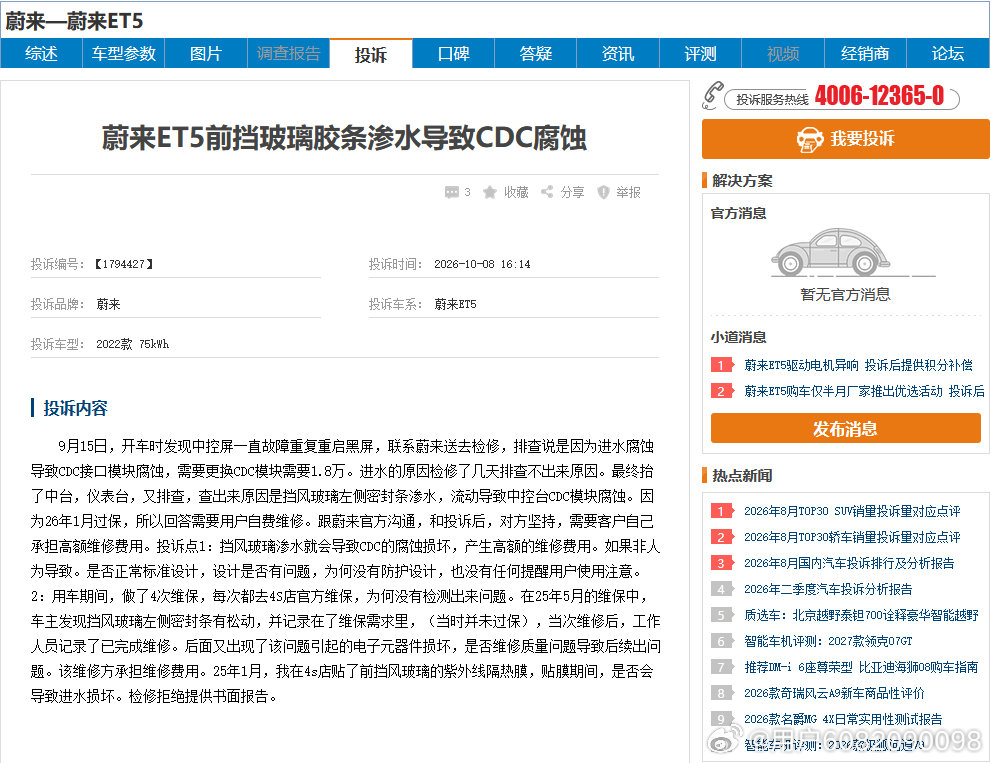Click the 投诉车系 value 蔚来ET5
The width and height of the screenshot is (991, 763).
click(x=455, y=304)
